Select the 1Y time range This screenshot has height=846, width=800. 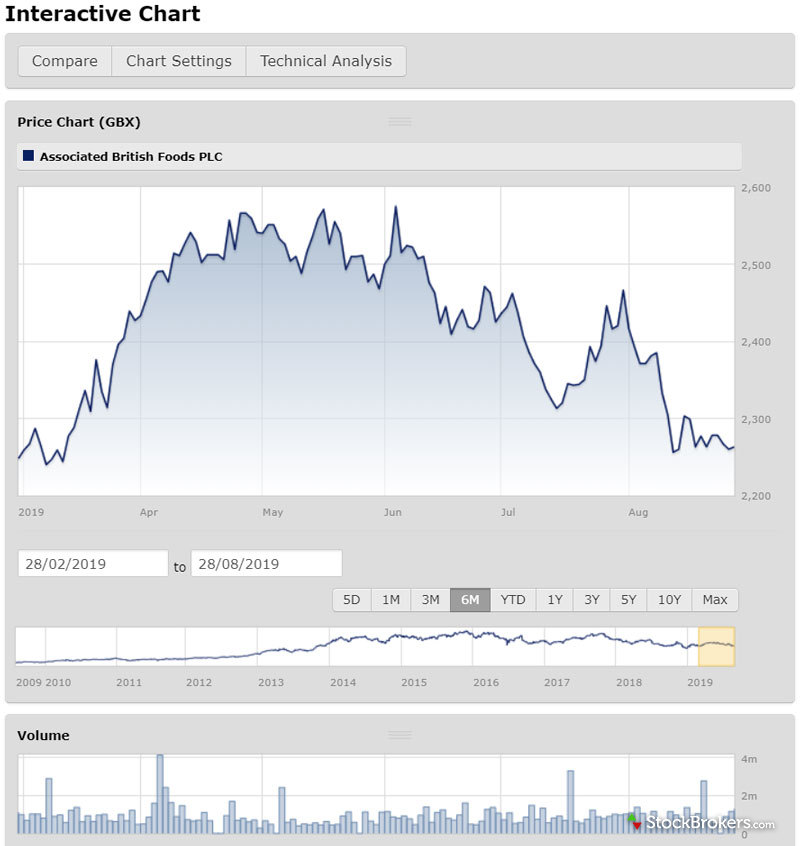[555, 599]
